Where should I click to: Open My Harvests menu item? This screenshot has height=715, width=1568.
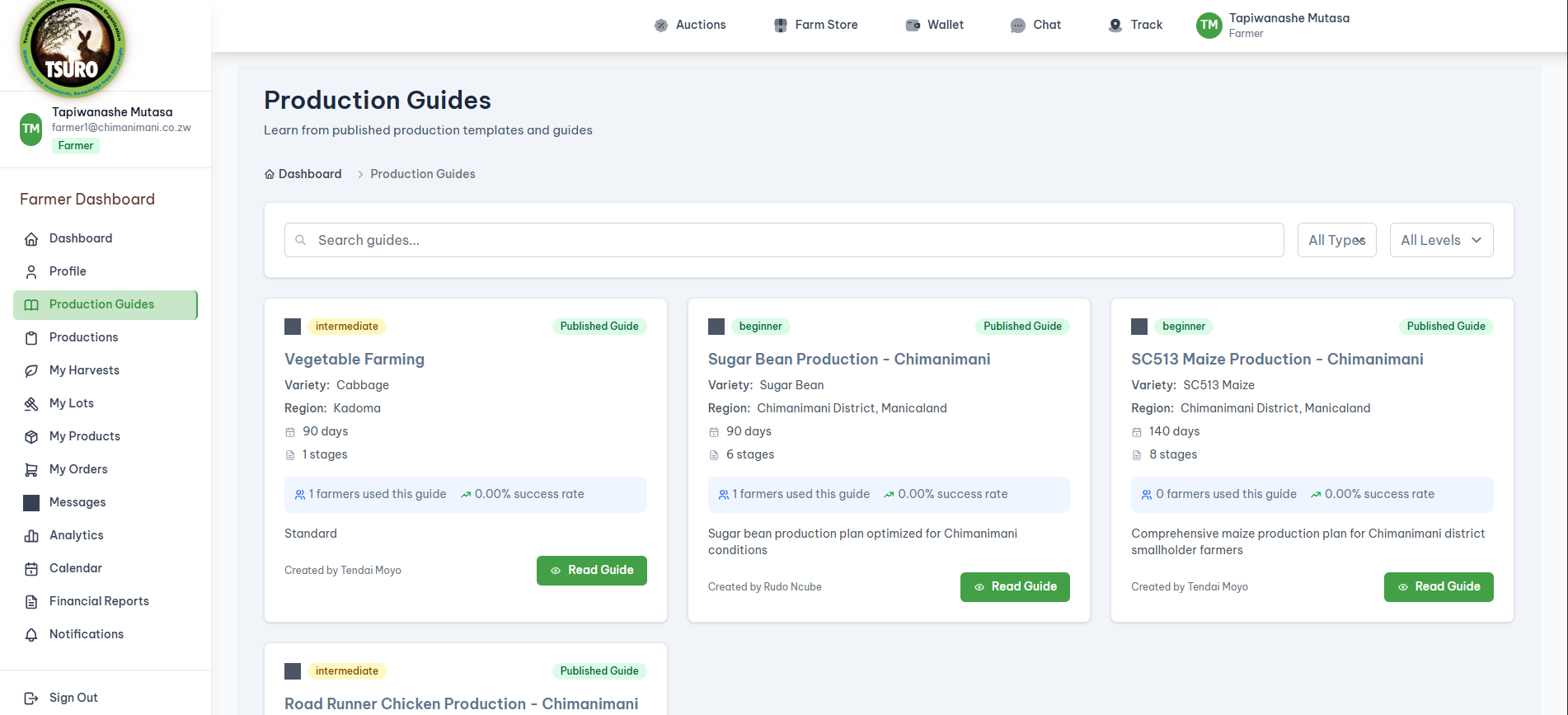pos(106,370)
